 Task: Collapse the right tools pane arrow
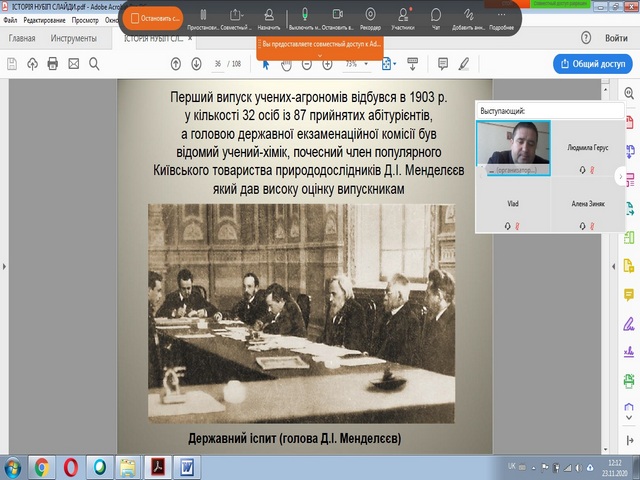coord(613,267)
